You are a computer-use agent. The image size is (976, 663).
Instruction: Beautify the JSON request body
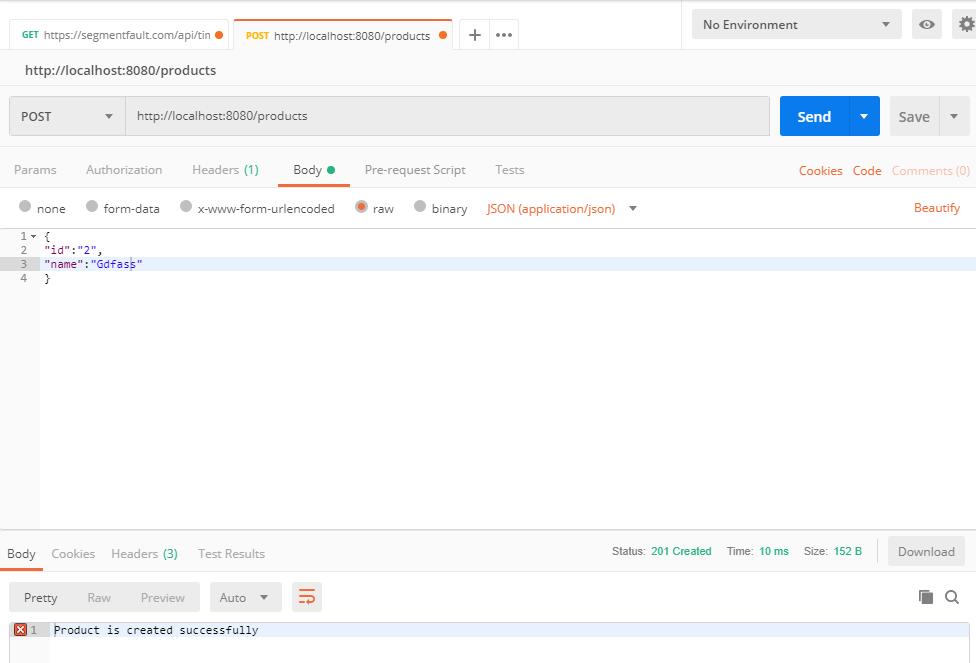click(x=936, y=208)
